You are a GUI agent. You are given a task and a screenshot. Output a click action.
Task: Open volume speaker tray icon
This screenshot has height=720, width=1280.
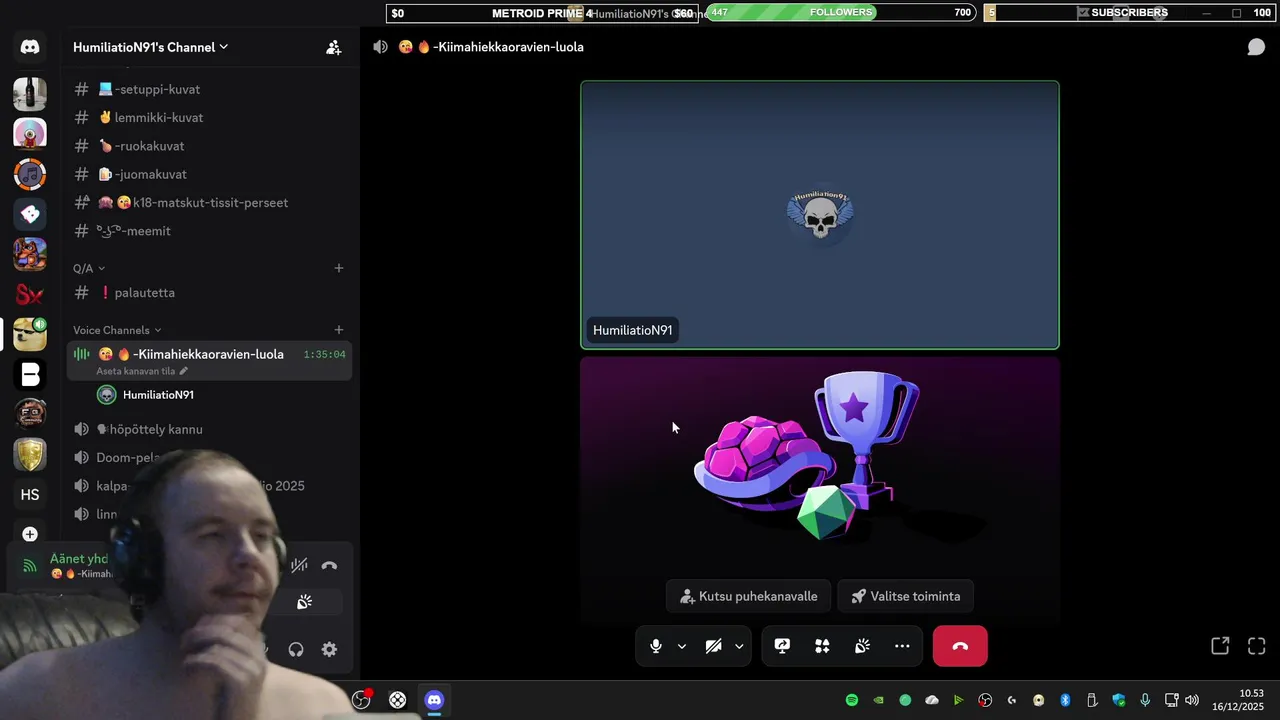(1191, 700)
